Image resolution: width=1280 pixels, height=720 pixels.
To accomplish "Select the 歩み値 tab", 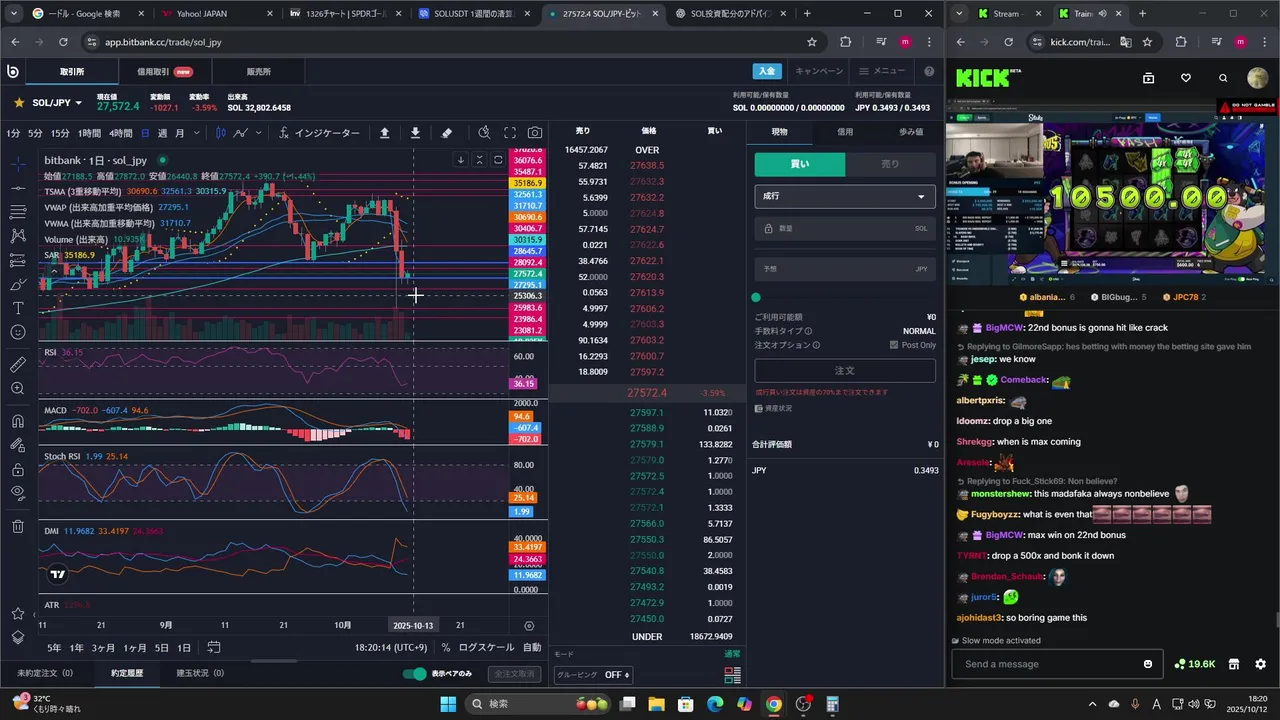I will click(911, 131).
